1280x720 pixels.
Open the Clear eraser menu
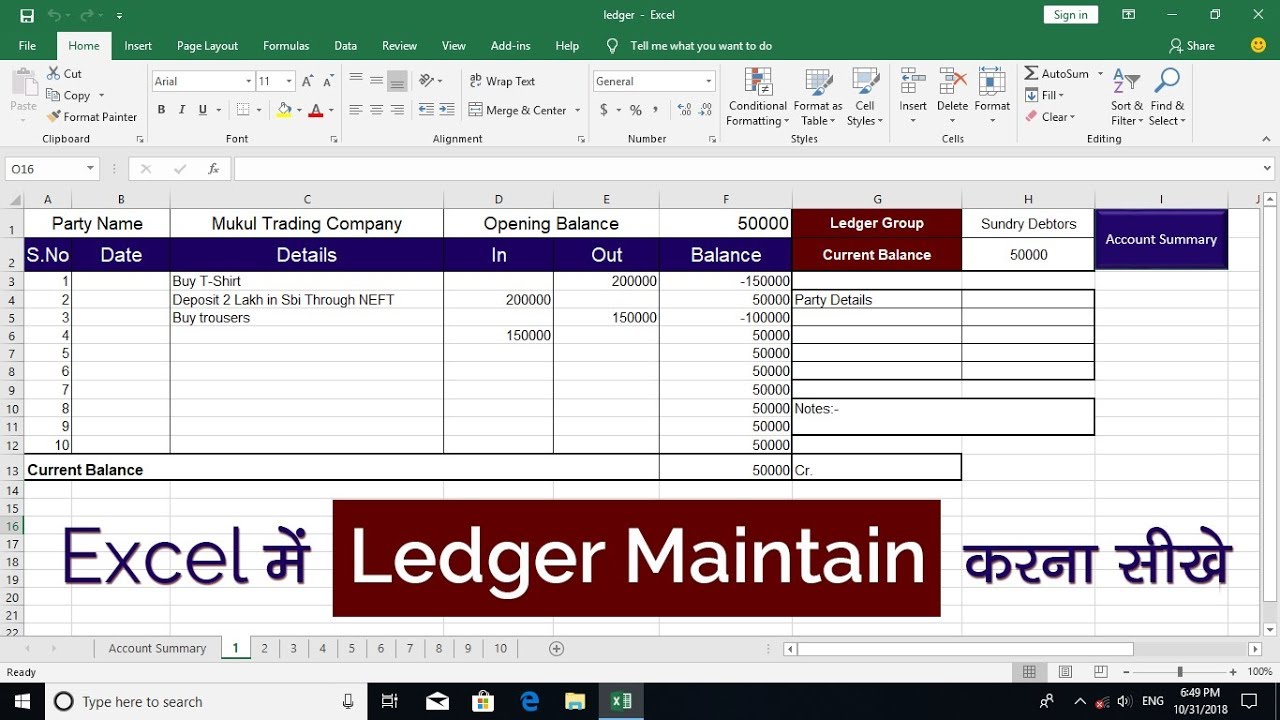point(1050,117)
